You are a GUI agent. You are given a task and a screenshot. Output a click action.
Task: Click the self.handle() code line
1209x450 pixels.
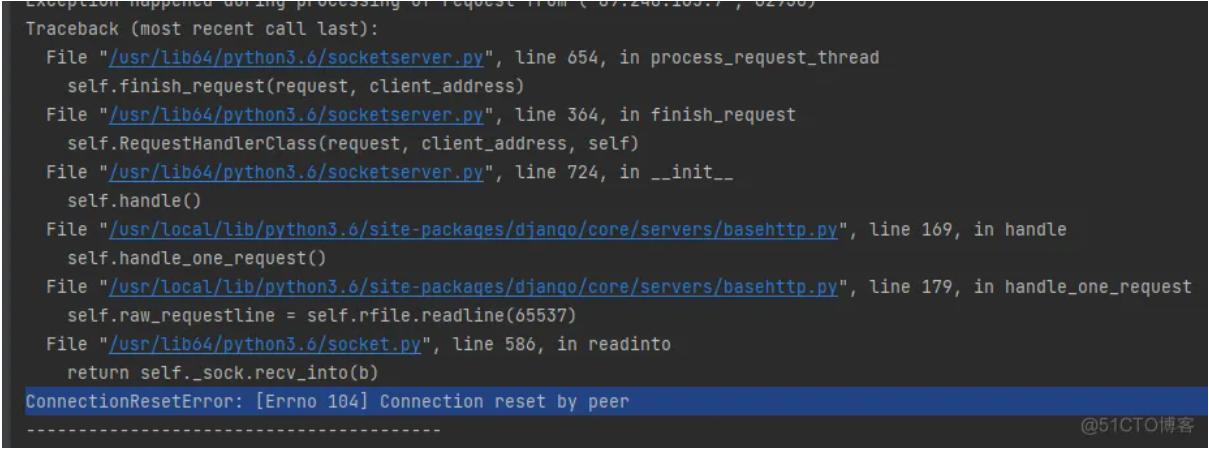(134, 201)
